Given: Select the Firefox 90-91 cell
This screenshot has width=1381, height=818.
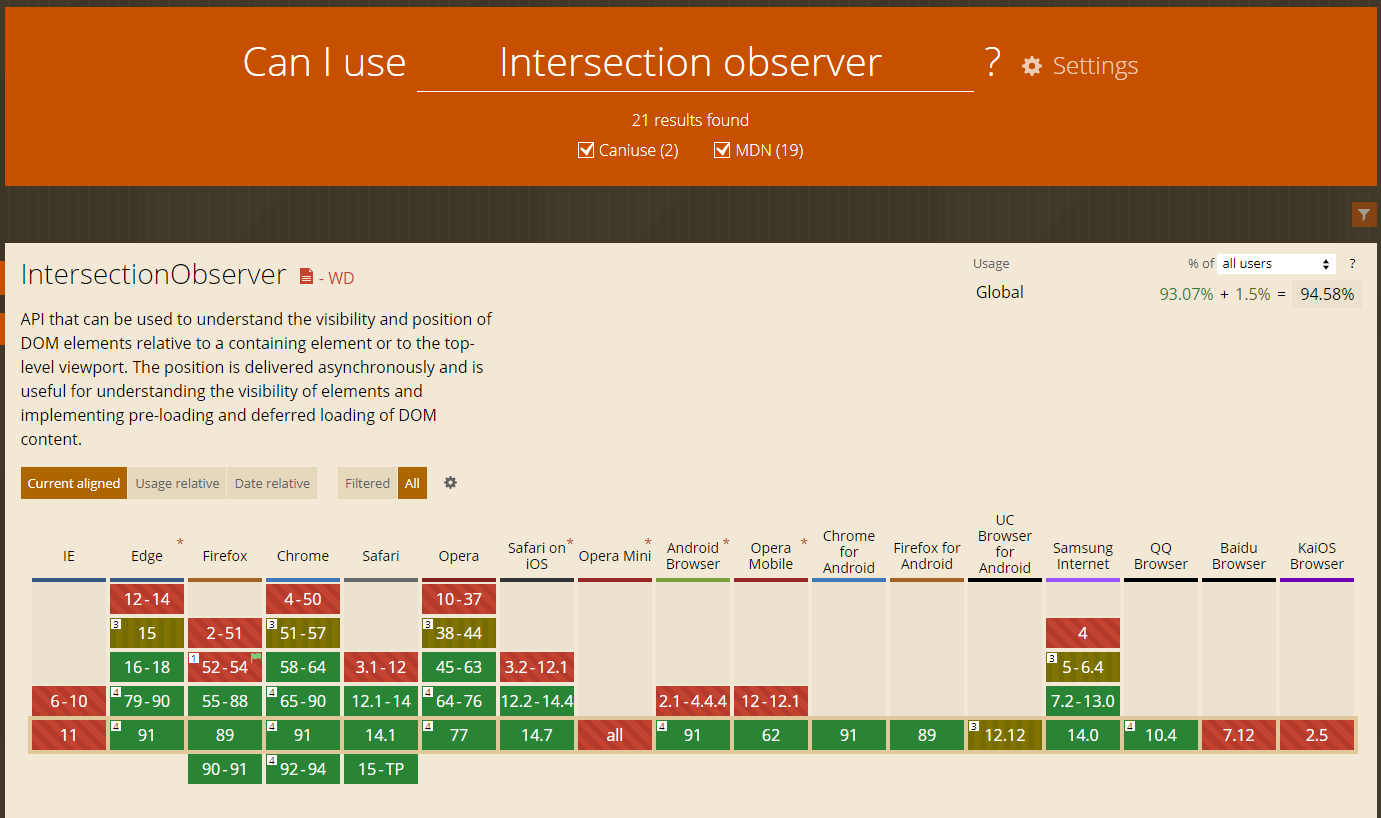Looking at the screenshot, I should [x=225, y=769].
